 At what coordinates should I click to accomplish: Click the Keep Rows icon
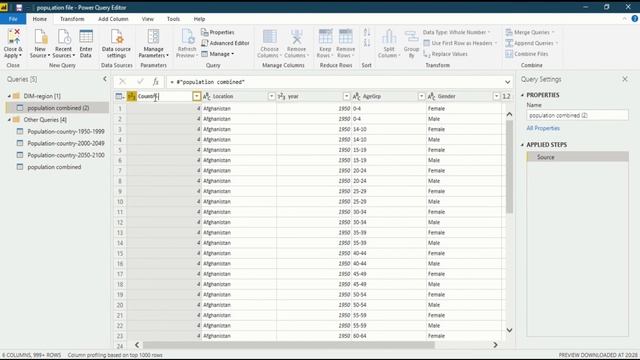point(325,37)
